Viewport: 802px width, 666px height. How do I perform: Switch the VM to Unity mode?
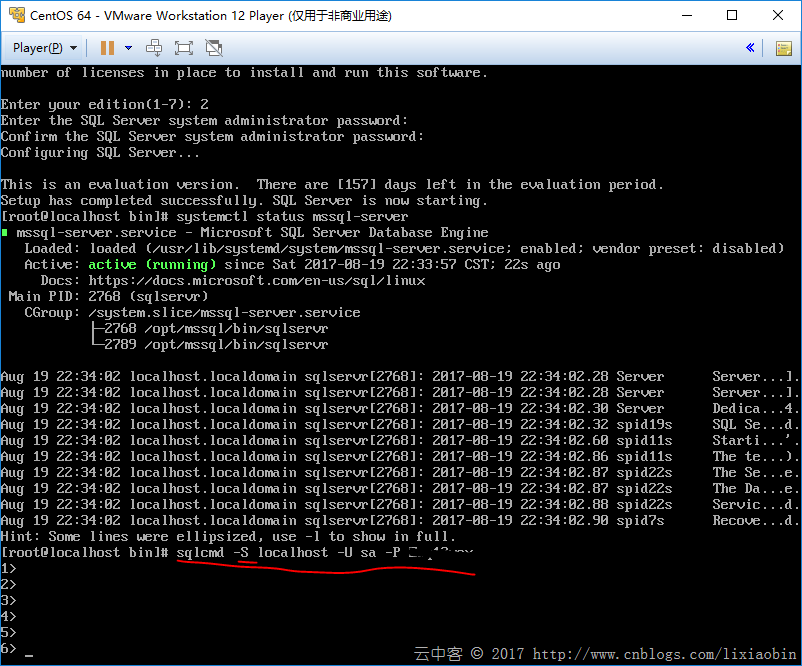click(214, 48)
